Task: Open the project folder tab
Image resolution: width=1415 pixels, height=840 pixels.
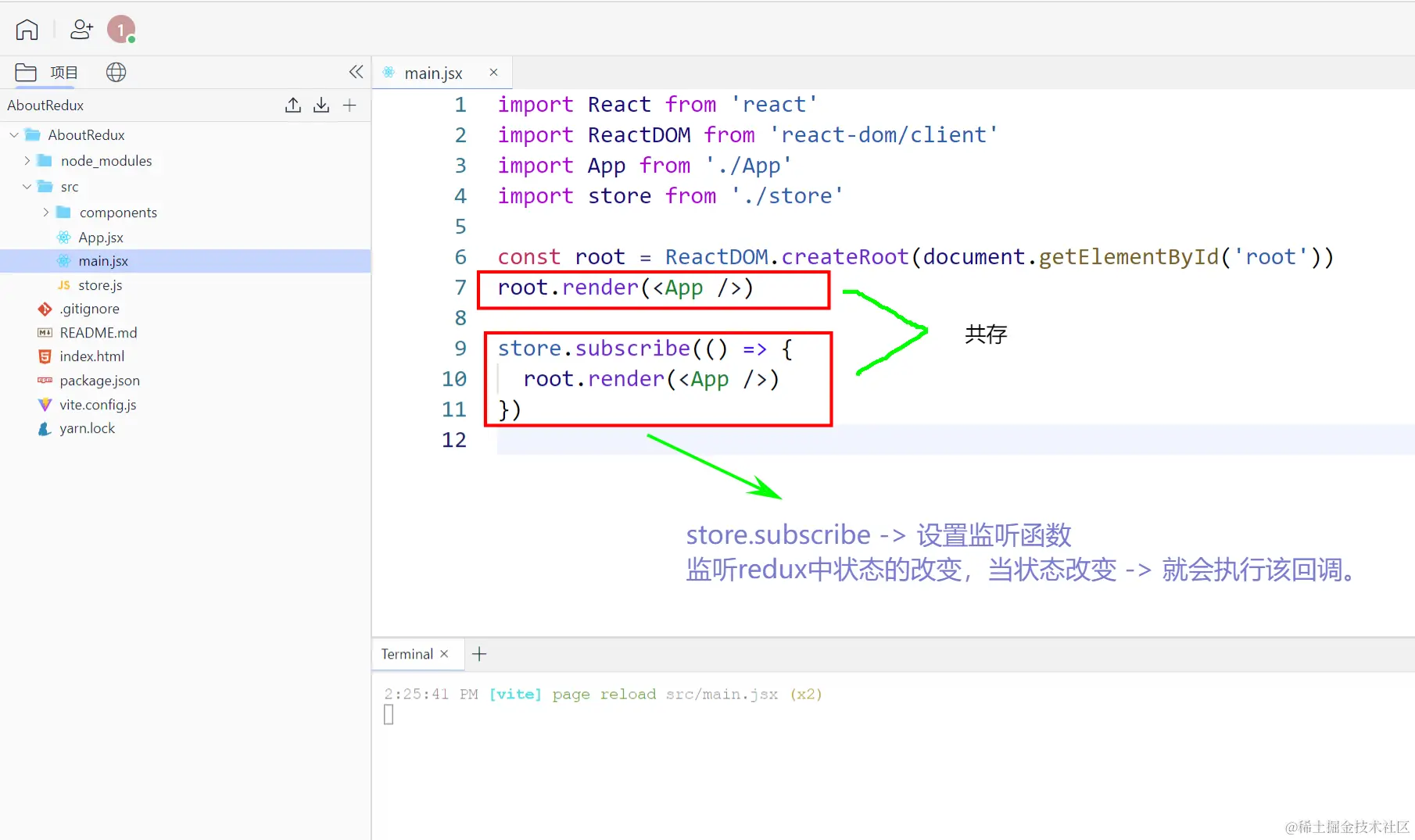Action: click(47, 73)
